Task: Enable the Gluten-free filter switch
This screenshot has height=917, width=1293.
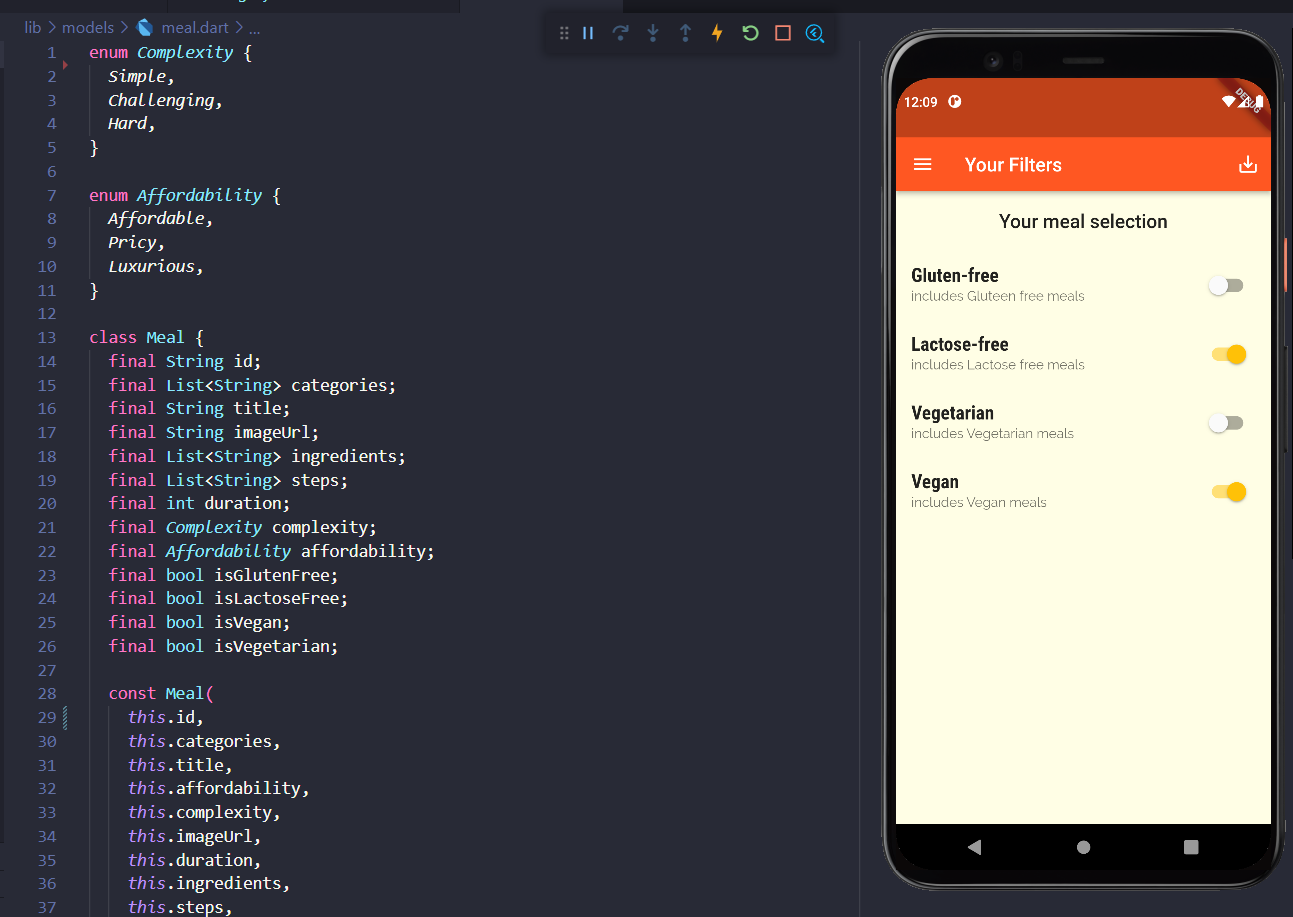Action: point(1226,285)
